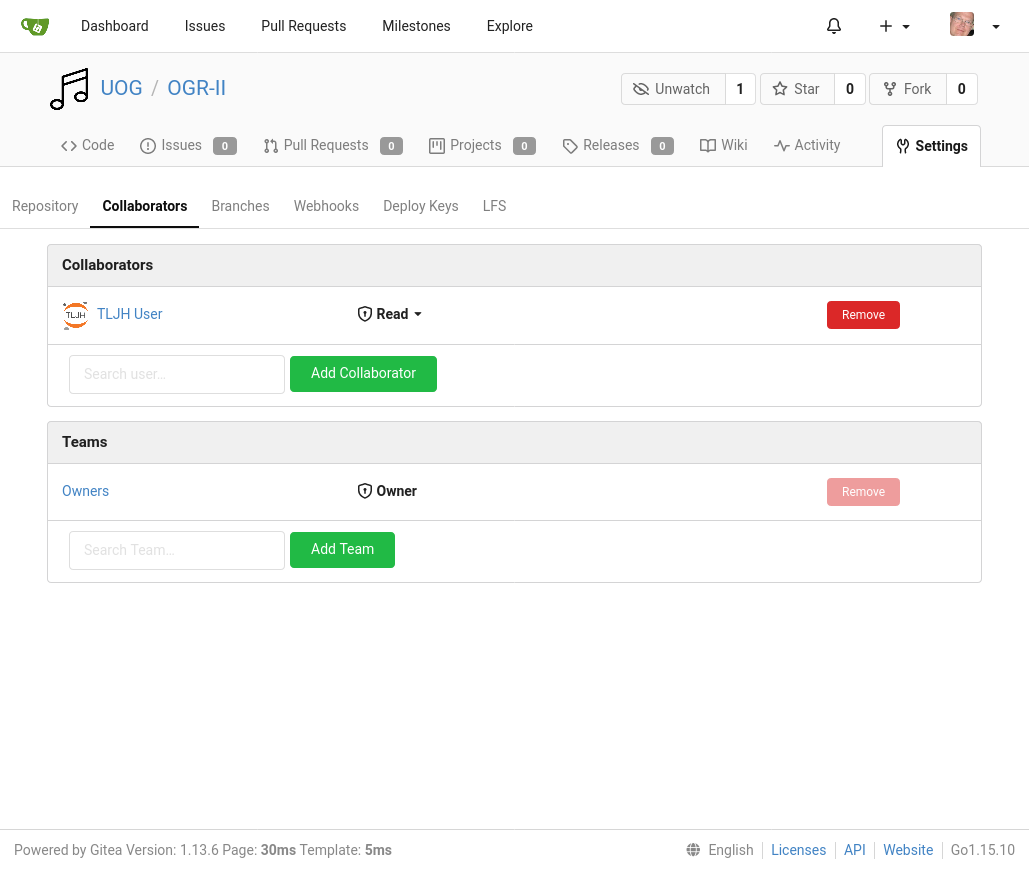
Task: Expand the user profile avatar menu
Action: [974, 26]
